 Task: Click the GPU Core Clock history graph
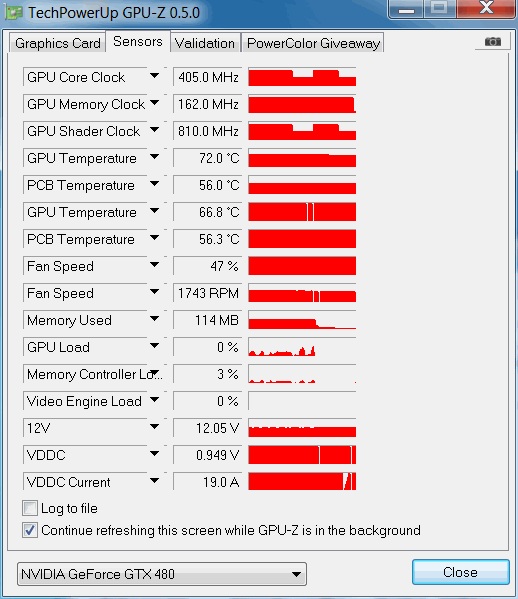[302, 77]
